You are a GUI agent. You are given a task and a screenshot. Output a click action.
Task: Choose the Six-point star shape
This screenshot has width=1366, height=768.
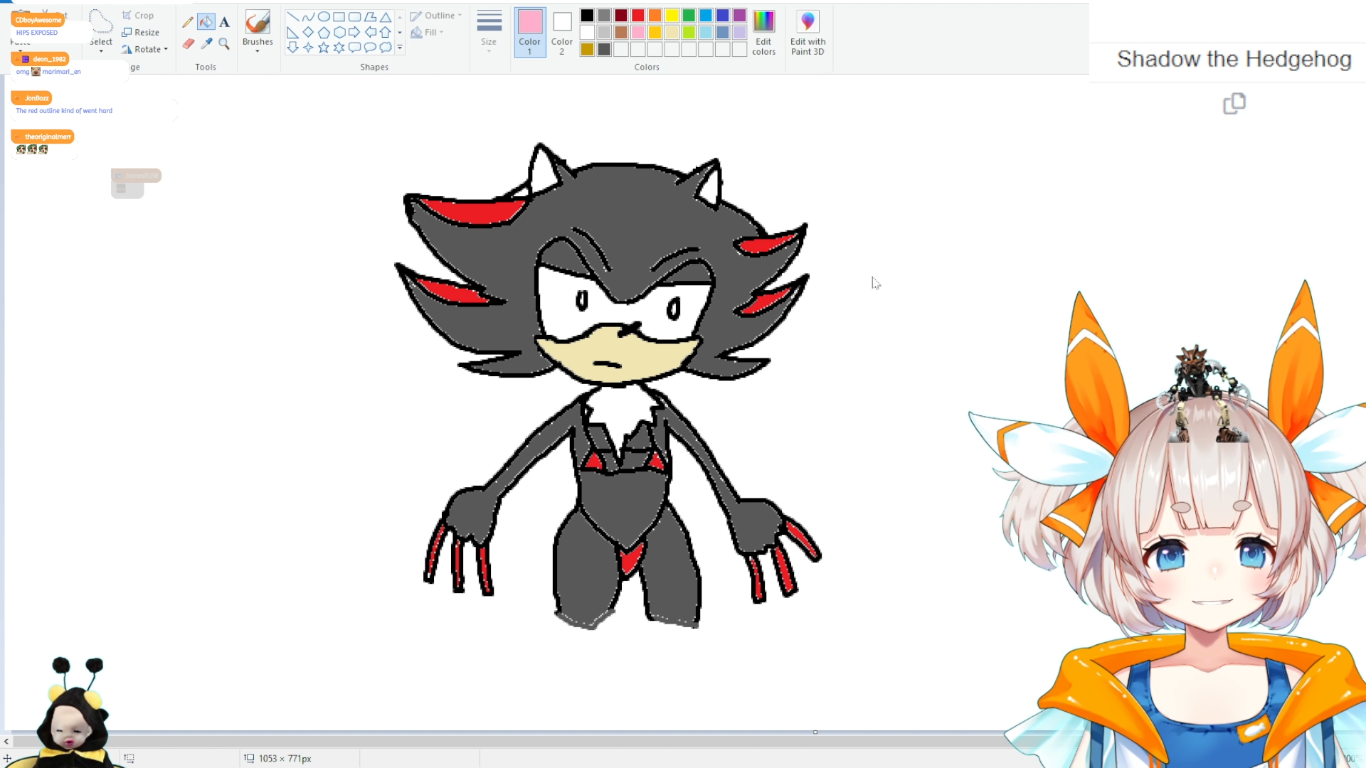coord(339,47)
